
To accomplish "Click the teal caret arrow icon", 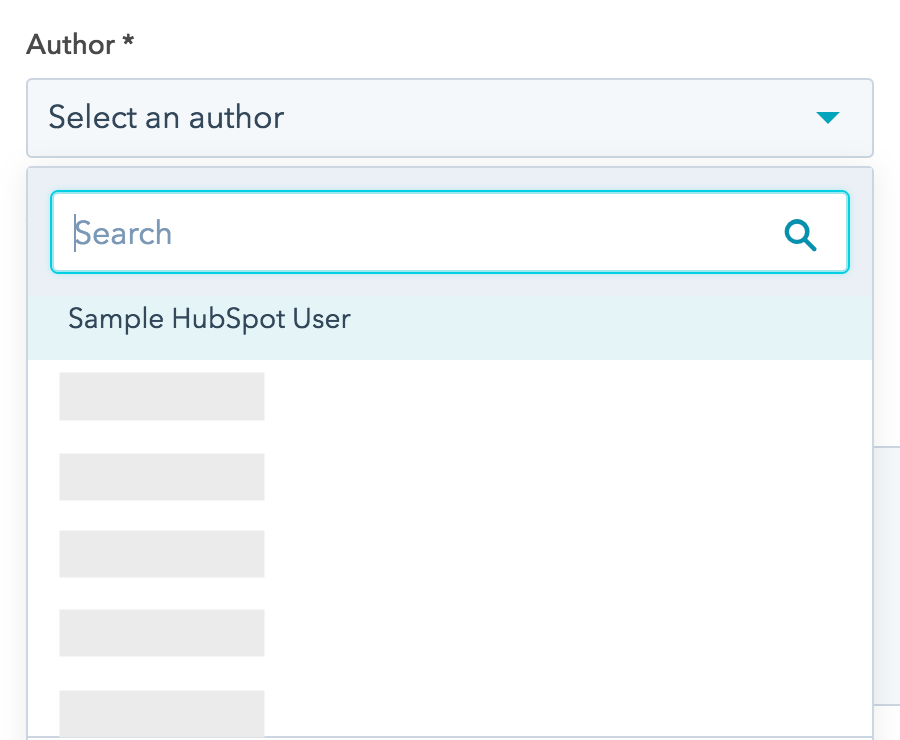I will (x=828, y=118).
